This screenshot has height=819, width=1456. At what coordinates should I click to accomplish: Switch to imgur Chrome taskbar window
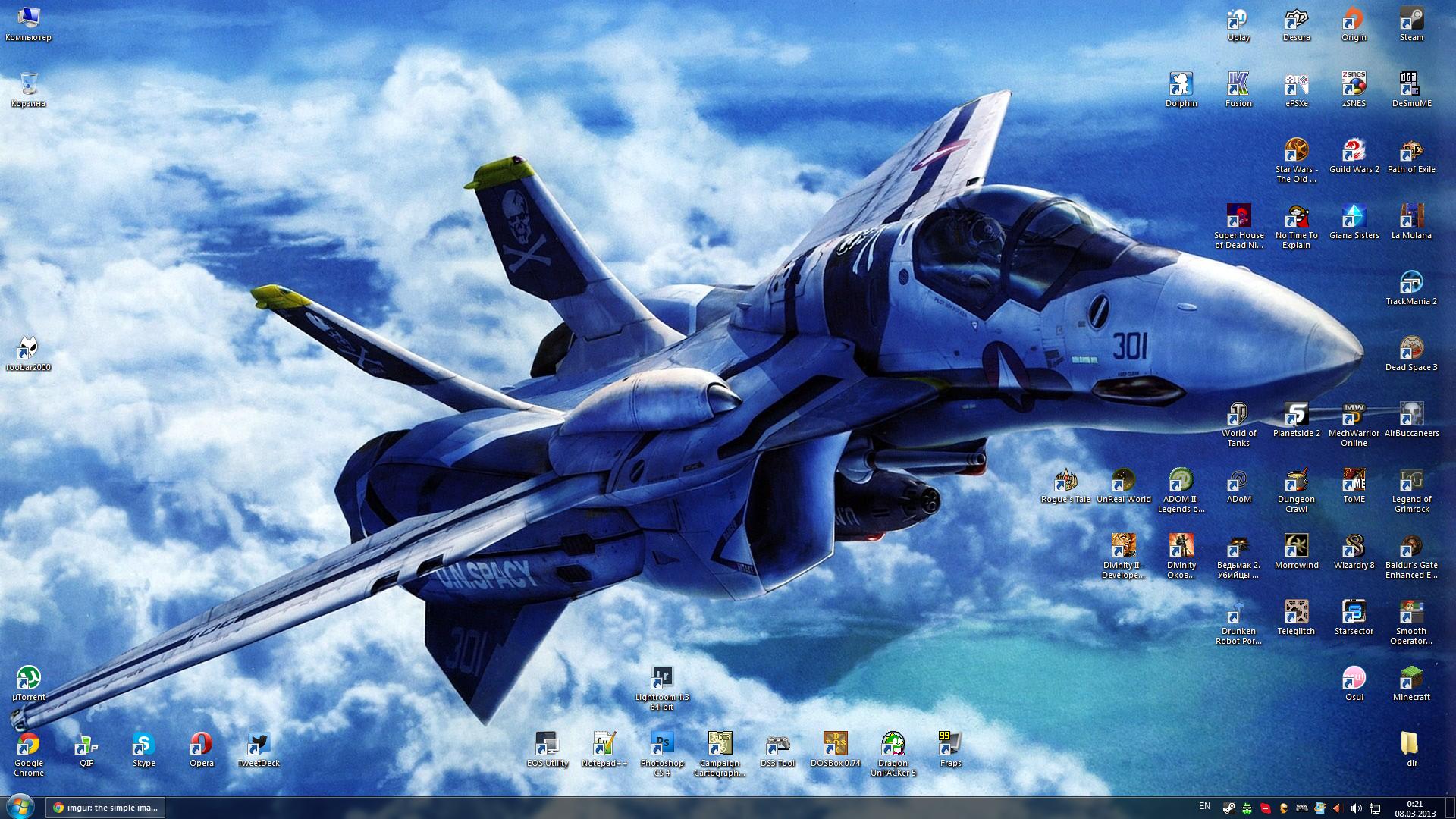pyautogui.click(x=105, y=808)
